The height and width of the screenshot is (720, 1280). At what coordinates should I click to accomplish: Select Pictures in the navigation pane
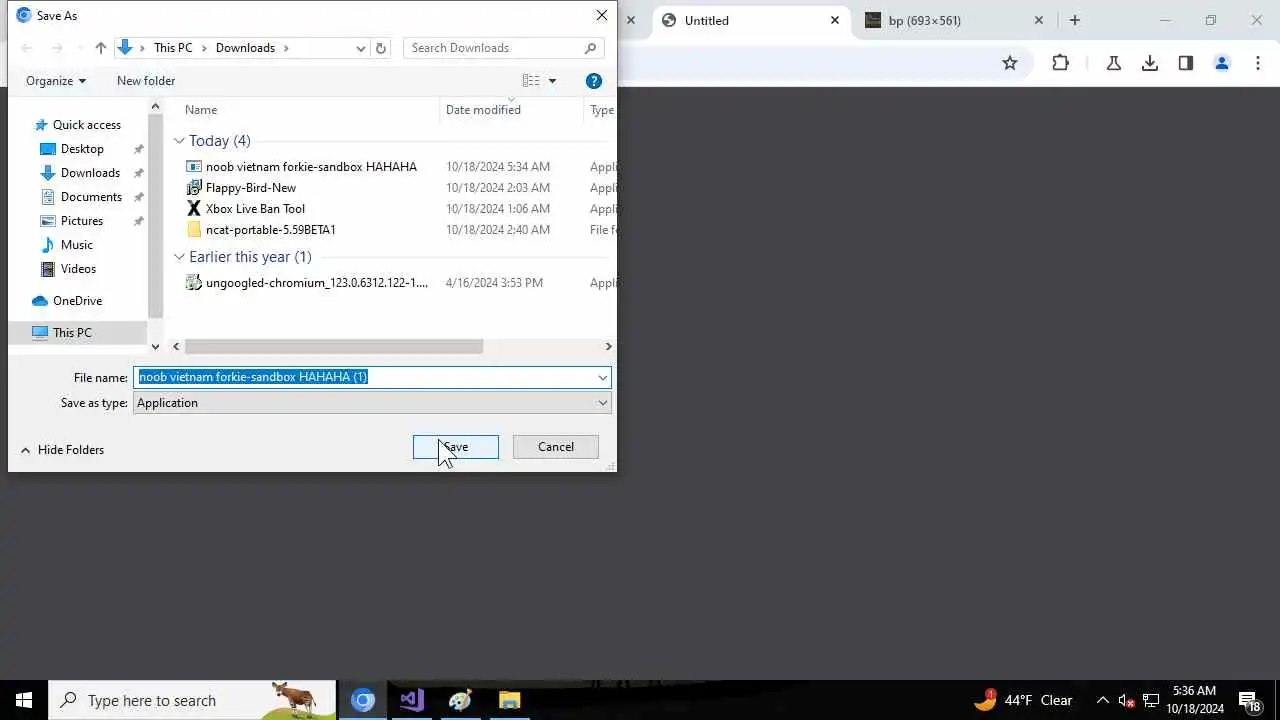[x=82, y=221]
